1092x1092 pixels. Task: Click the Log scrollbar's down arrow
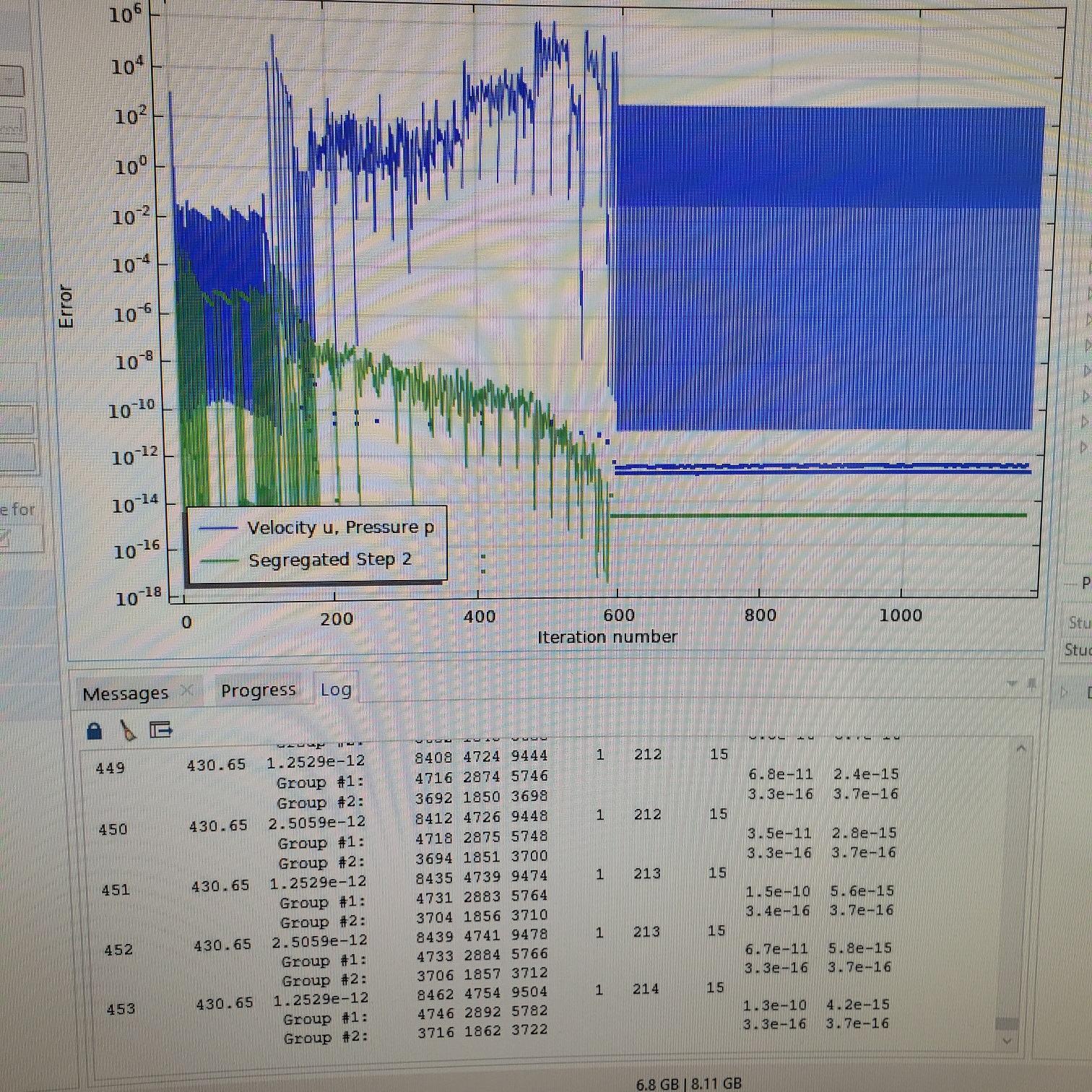click(1007, 1041)
